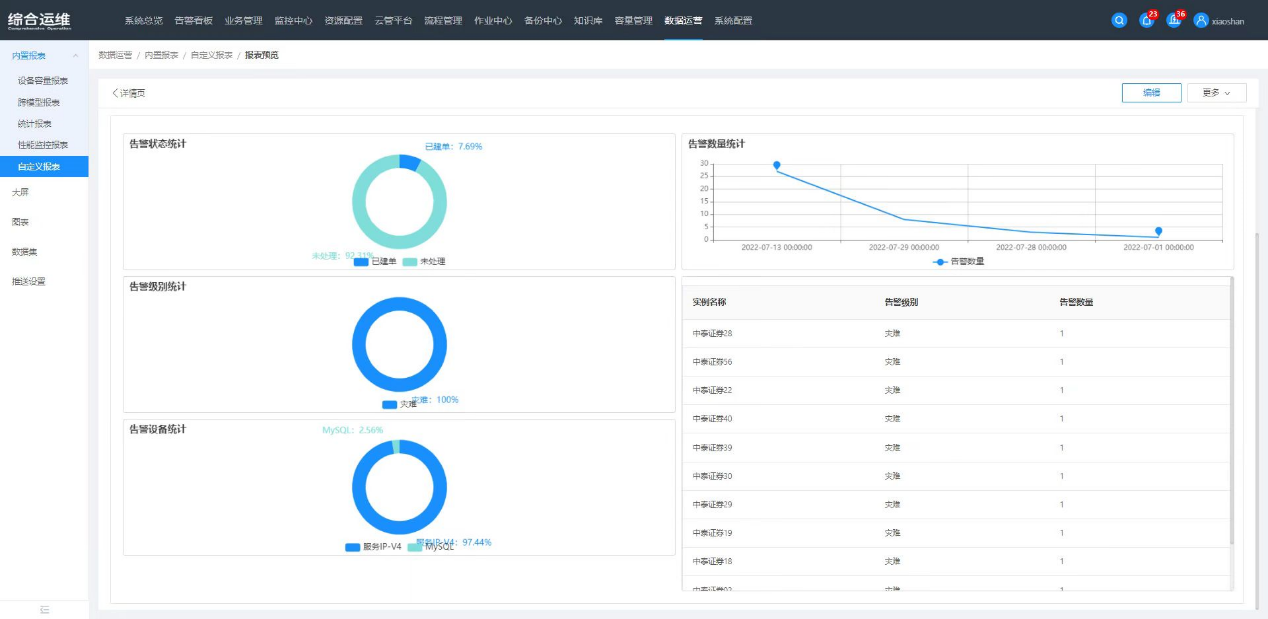Viewport: 1268px width, 619px height.
Task: Go back via 详情页 arrow
Action: [128, 93]
